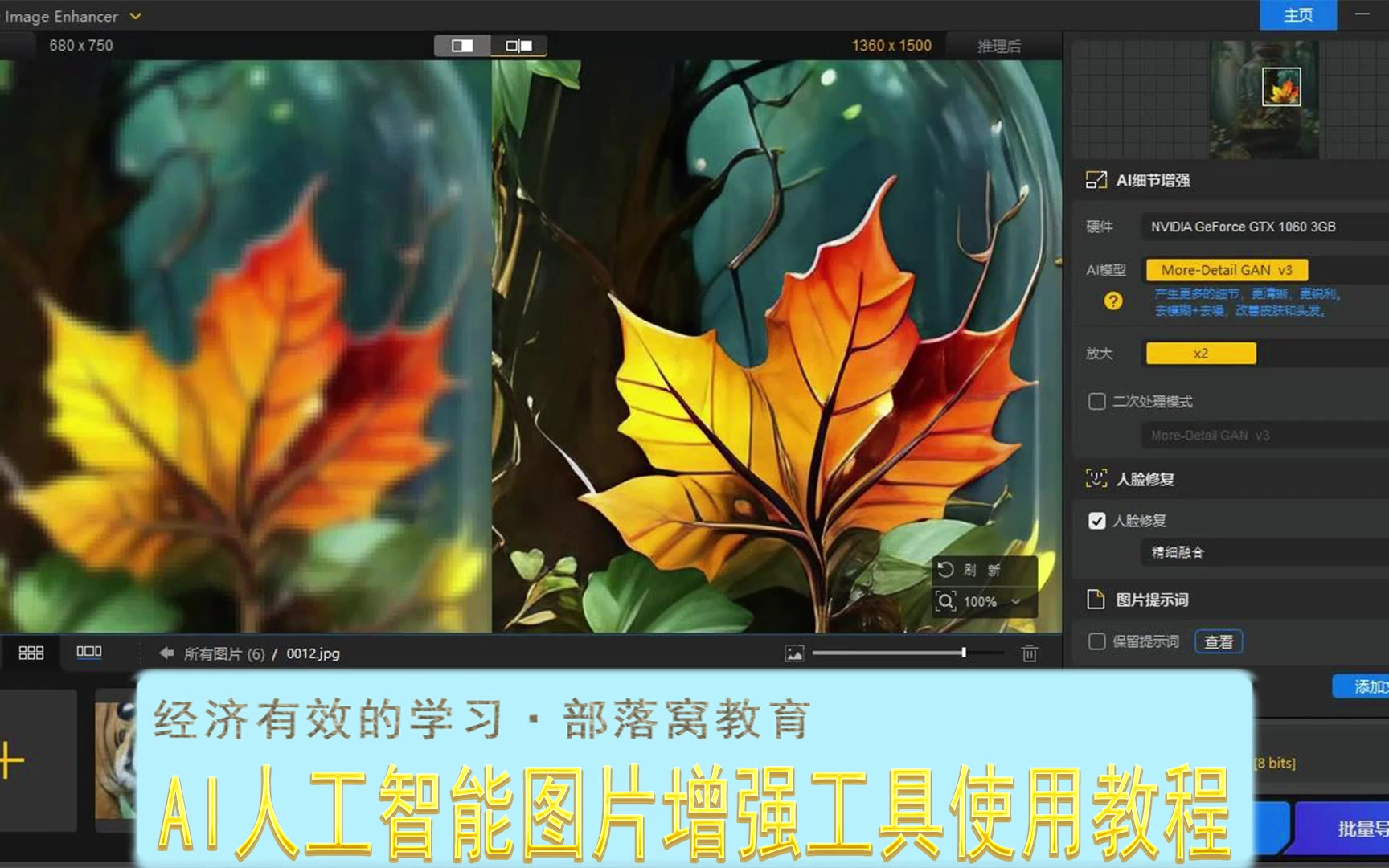
Task: Minimize the Image Enhancer window
Action: click(x=1362, y=14)
